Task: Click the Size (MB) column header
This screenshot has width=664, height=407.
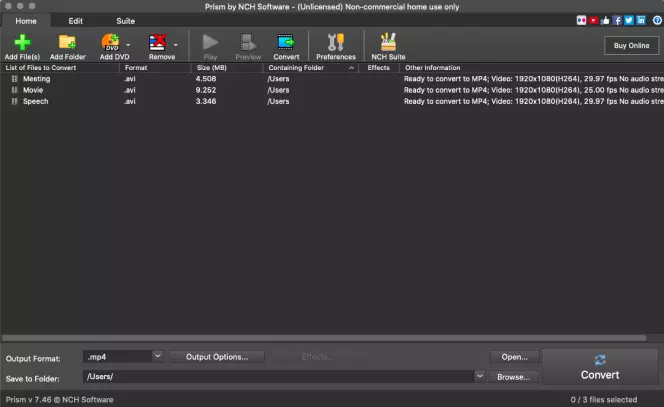Action: click(227, 68)
